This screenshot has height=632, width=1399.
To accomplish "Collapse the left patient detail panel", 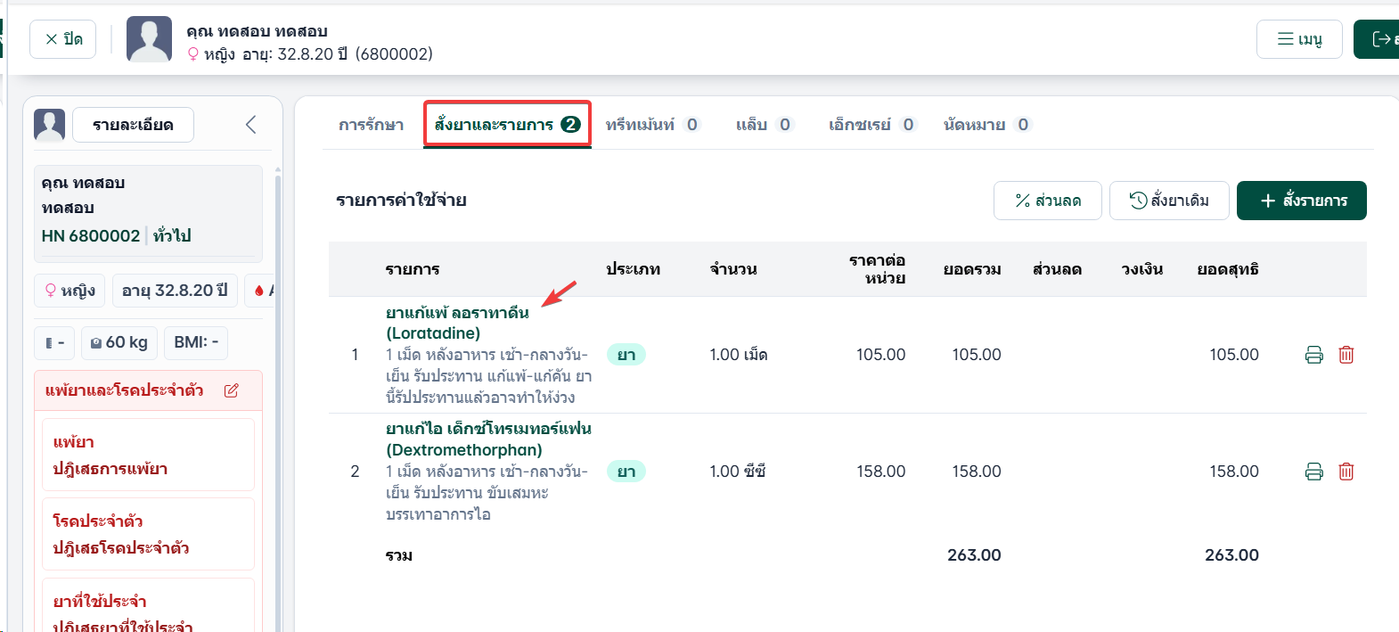I will [x=251, y=125].
